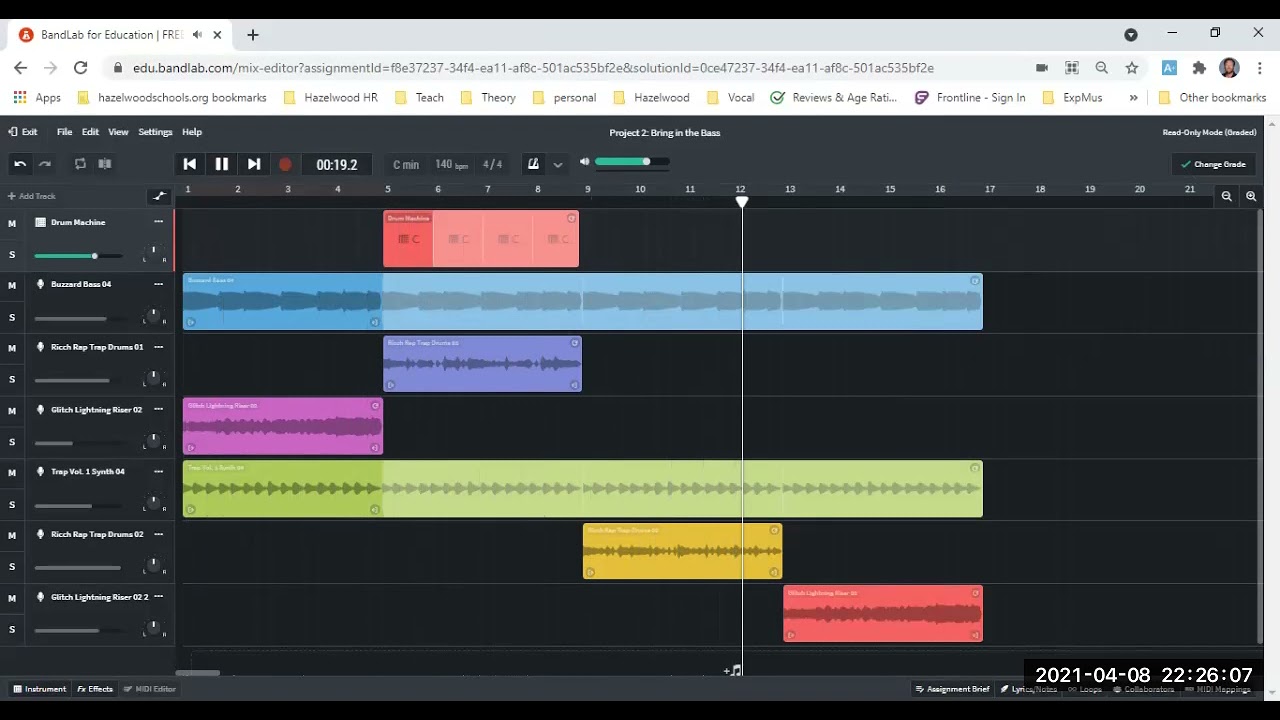Adjust the Buzzard Bass 04 volume slider

78,318
